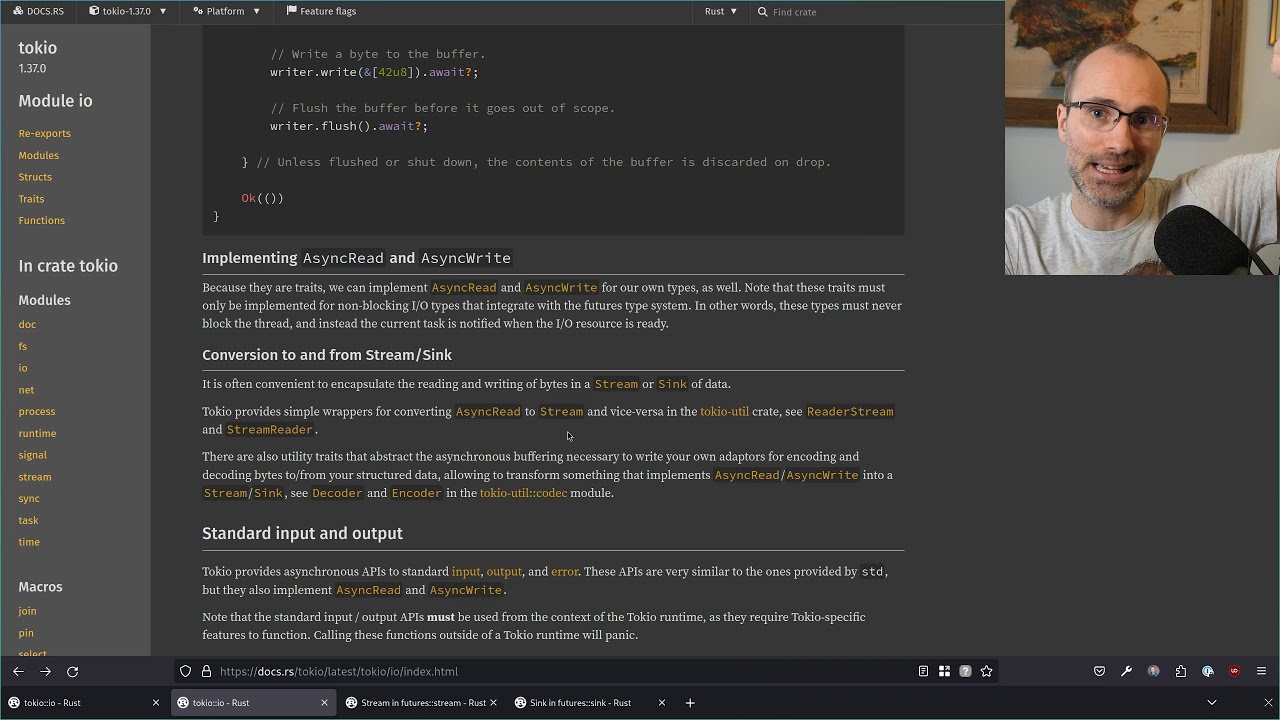
Task: Open the runtime module in sidebar
Action: [37, 433]
